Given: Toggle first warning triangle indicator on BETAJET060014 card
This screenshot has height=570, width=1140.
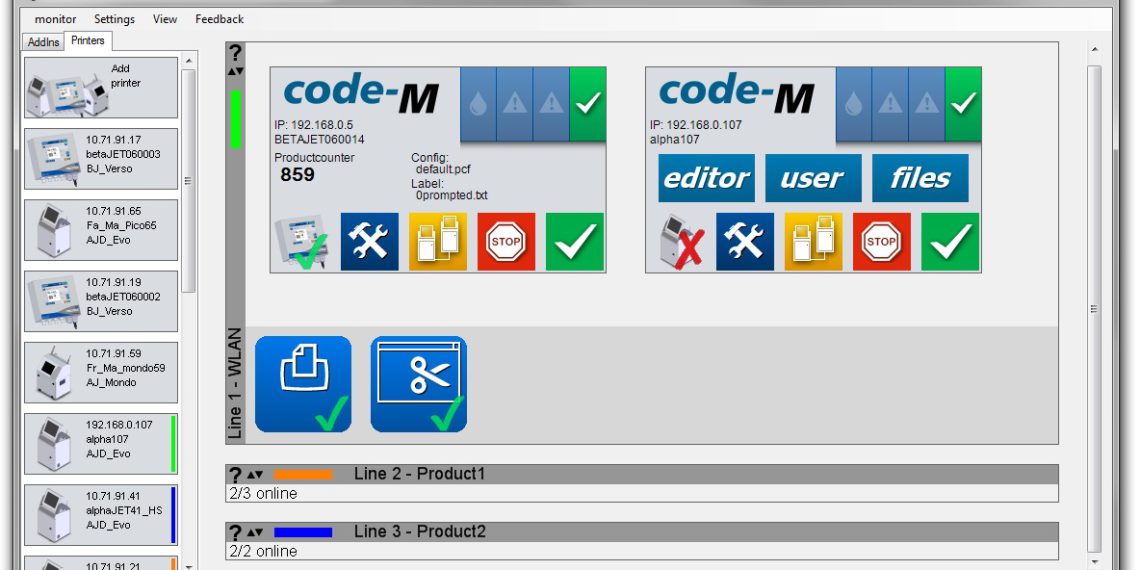Looking at the screenshot, I should (515, 104).
